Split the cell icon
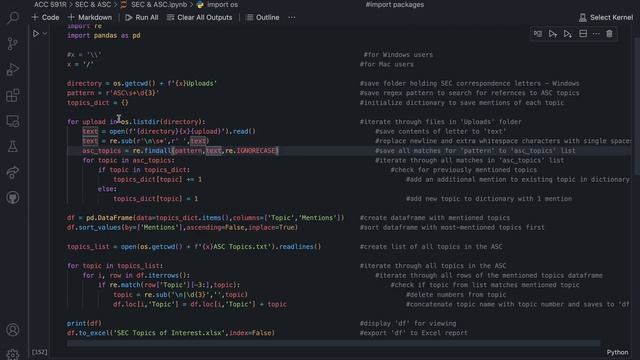Screen dimensions: 640x360 tap(583, 34)
